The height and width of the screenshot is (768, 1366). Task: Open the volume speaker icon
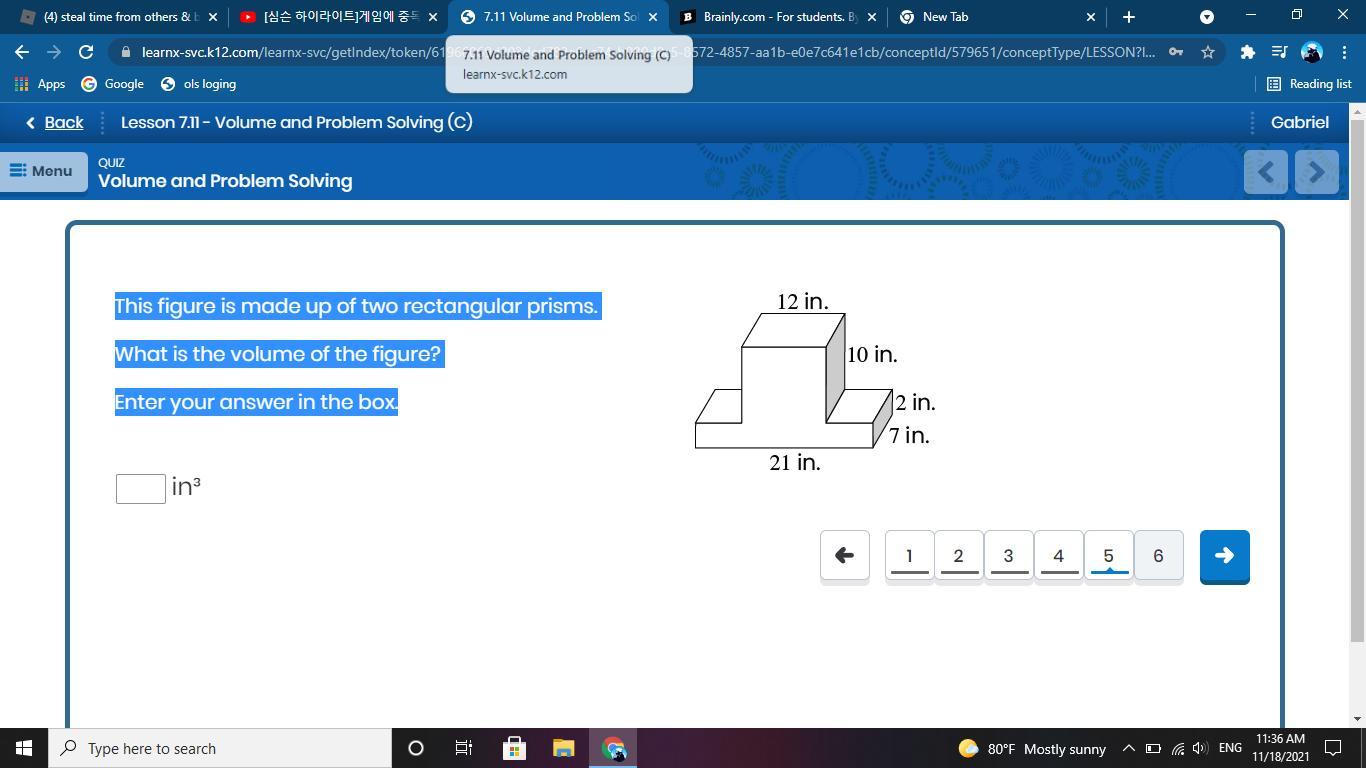(x=1200, y=748)
